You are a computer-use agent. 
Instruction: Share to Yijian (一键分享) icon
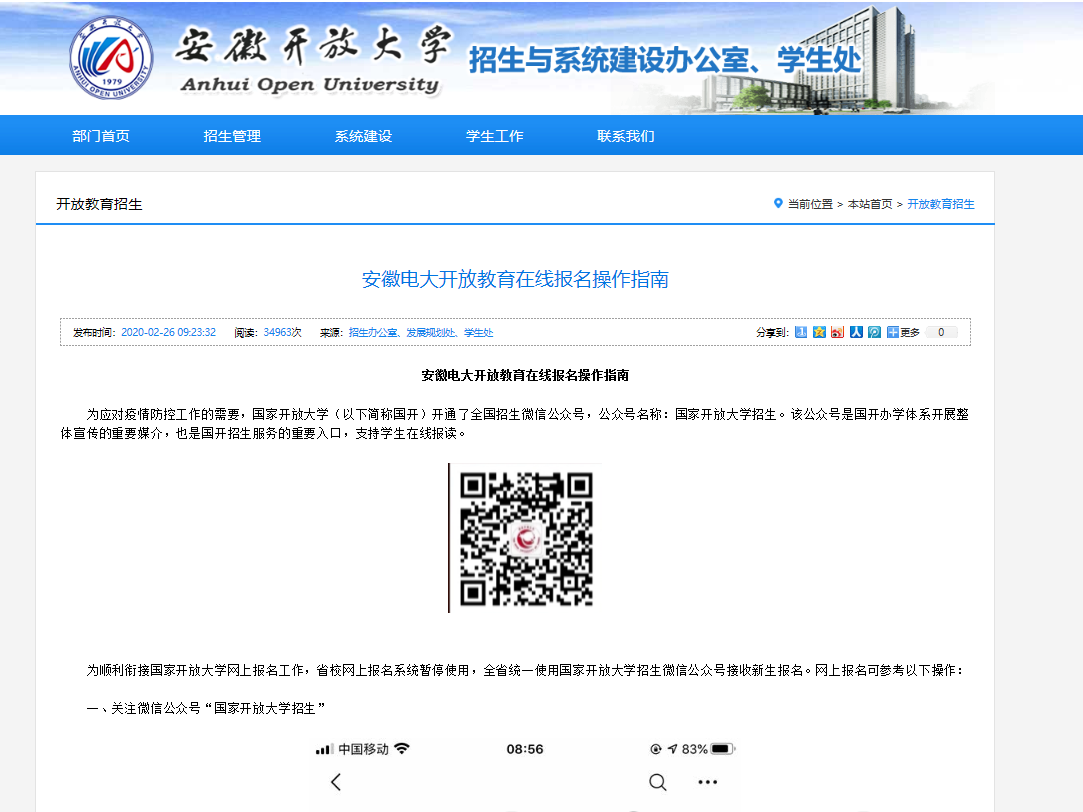[801, 332]
